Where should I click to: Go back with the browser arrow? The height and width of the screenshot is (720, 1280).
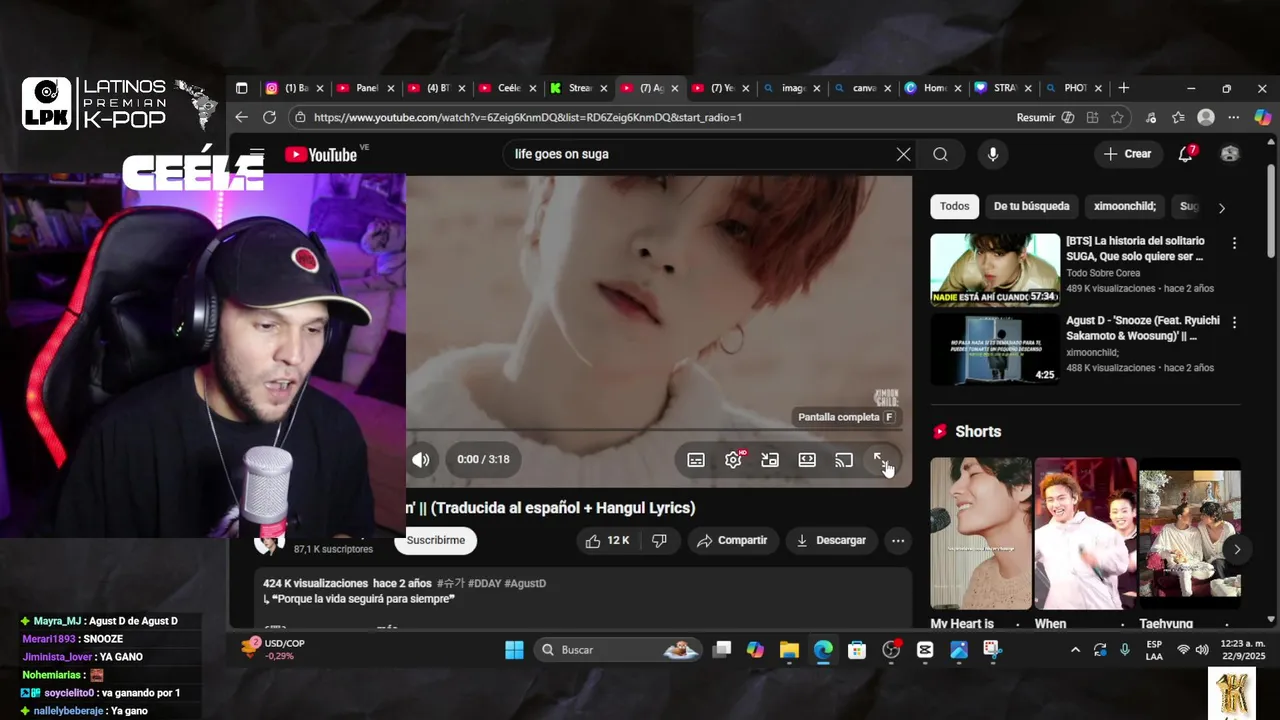pos(241,118)
